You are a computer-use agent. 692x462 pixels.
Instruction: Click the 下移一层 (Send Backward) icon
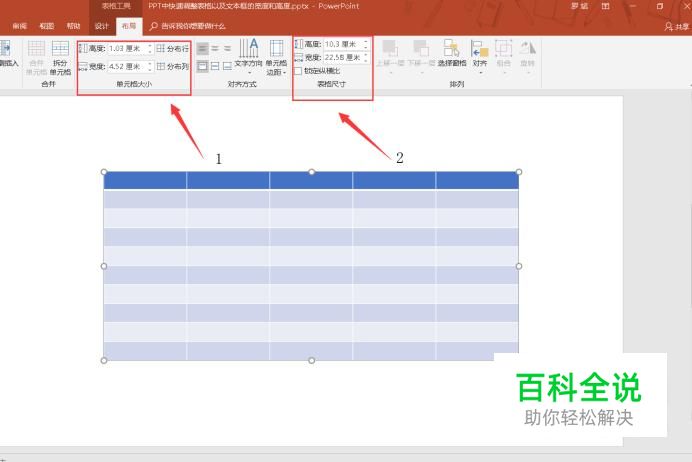tap(421, 48)
